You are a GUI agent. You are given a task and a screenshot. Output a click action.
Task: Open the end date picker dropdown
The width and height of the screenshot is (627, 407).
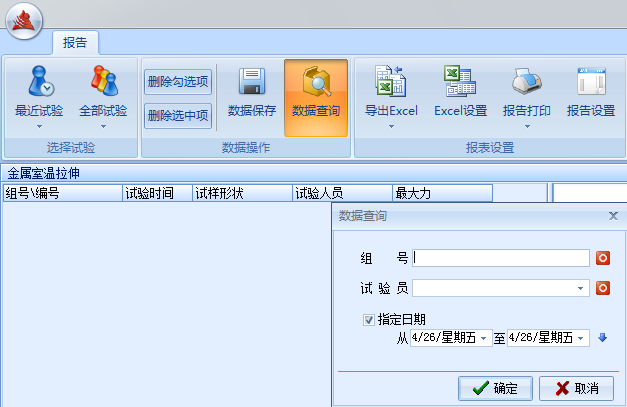pos(582,338)
